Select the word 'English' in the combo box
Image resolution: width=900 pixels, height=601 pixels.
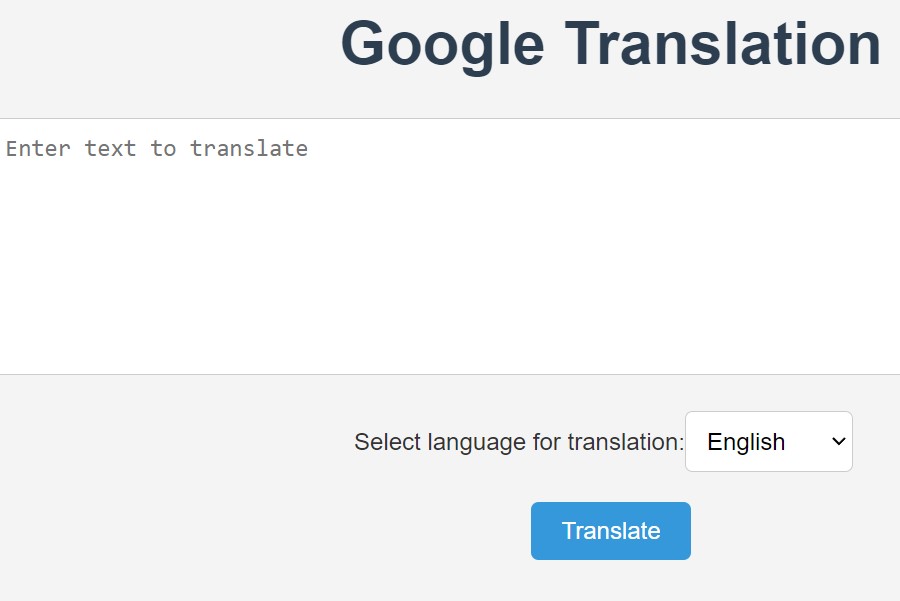click(746, 442)
